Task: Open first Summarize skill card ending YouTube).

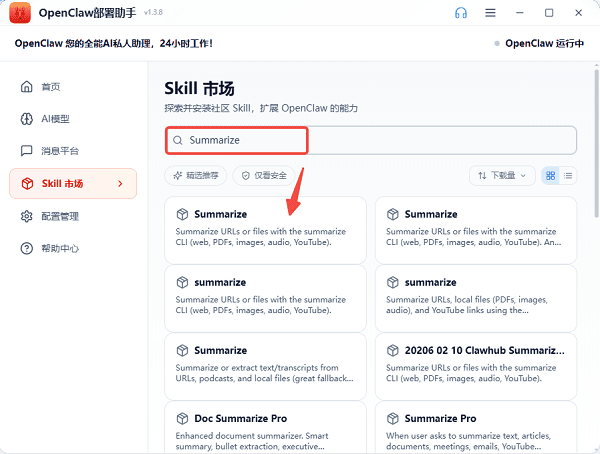Action: point(265,230)
